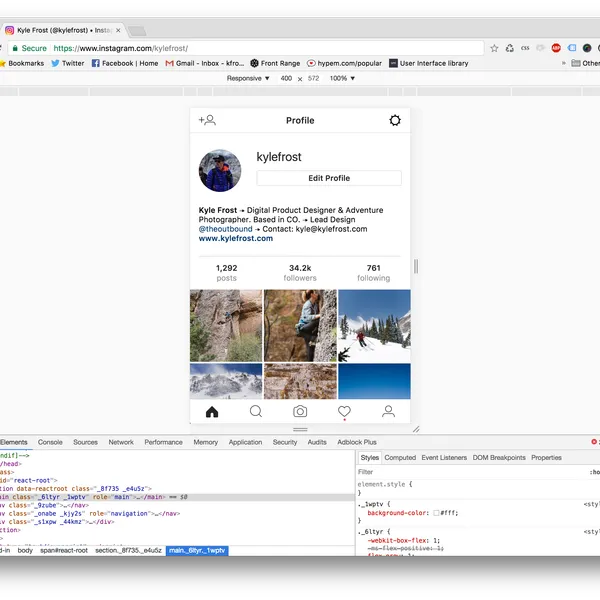Bookmark page with star icon
This screenshot has width=600, height=600.
pyautogui.click(x=494, y=48)
